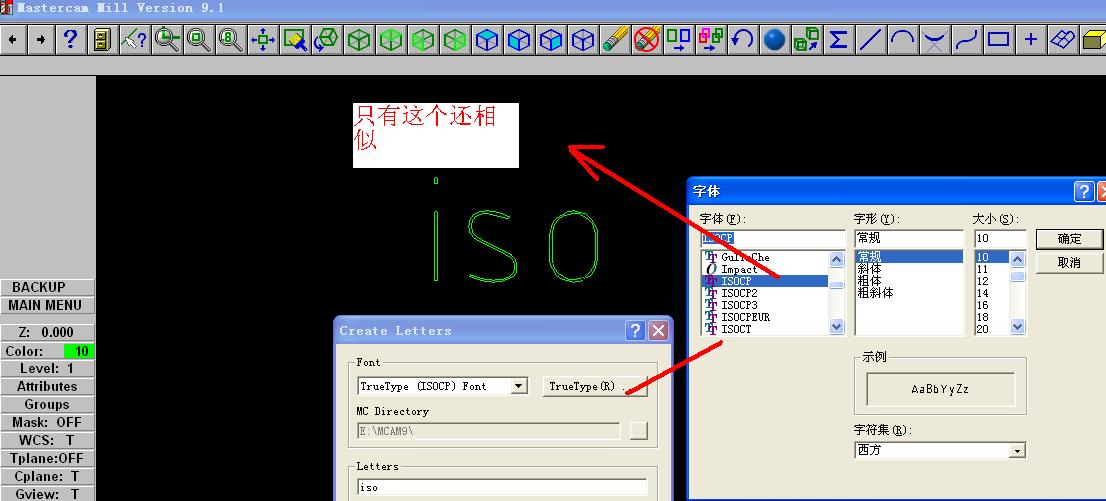
Task: Select font size 20
Action: [983, 329]
